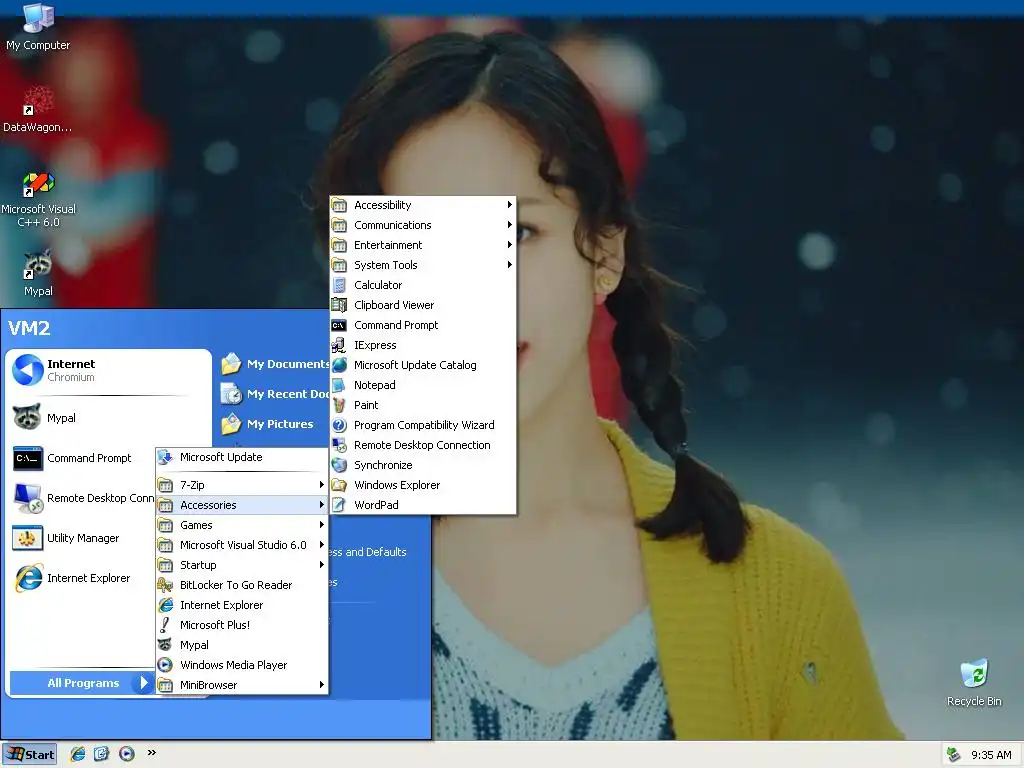1024x768 pixels.
Task: Launch Clipboard Viewer in Accessories
Action: click(x=423, y=305)
